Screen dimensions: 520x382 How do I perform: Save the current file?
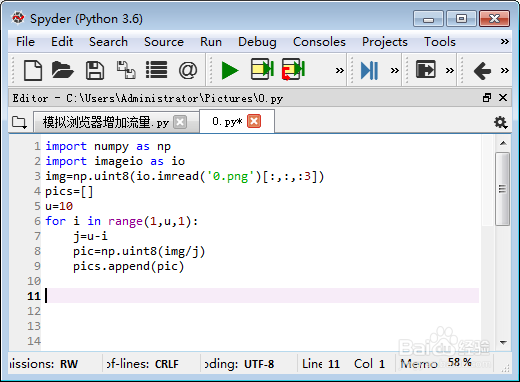pos(95,70)
